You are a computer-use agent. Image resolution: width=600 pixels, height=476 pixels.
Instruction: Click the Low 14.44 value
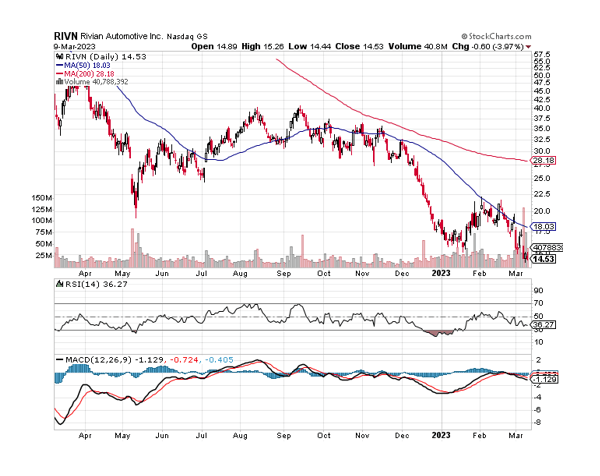pyautogui.click(x=310, y=46)
